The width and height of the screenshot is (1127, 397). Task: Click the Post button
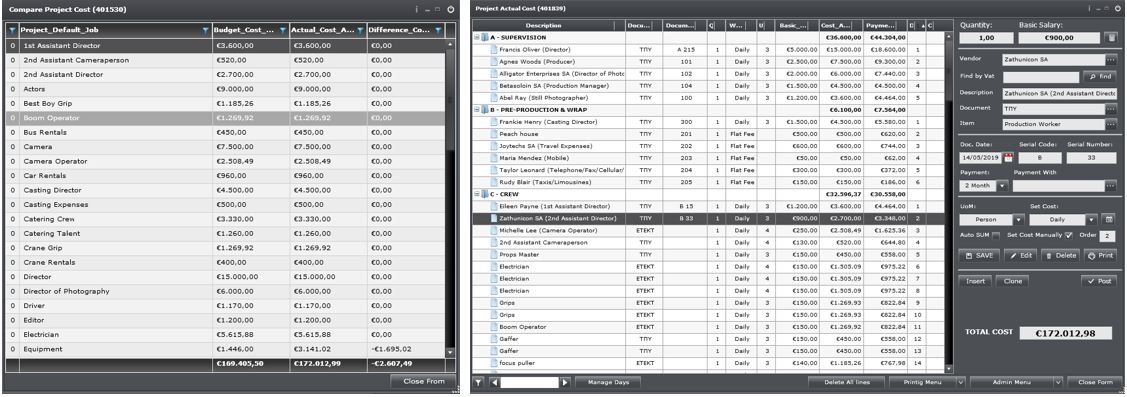(x=1099, y=281)
